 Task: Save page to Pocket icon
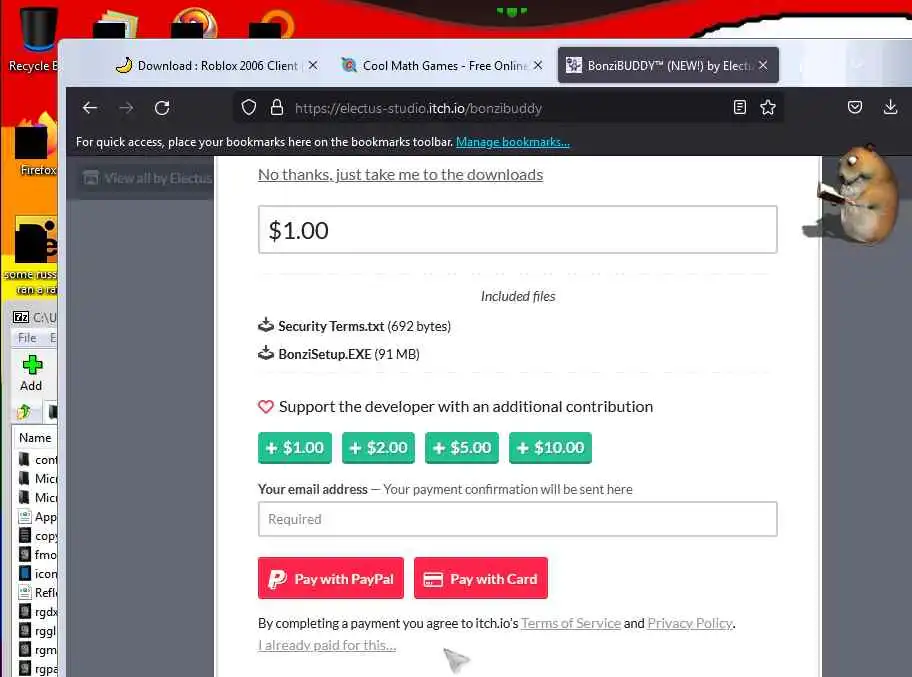point(854,107)
